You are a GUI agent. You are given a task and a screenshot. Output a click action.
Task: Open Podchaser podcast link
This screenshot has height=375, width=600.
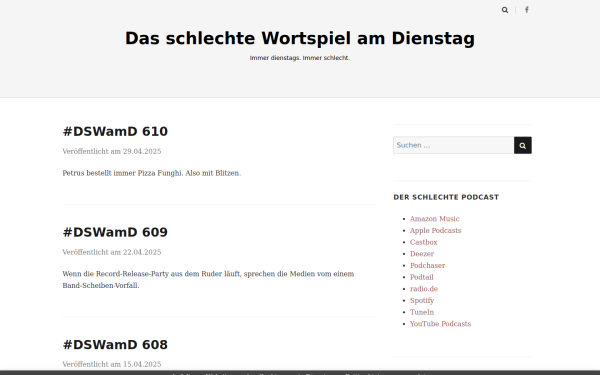(x=427, y=266)
